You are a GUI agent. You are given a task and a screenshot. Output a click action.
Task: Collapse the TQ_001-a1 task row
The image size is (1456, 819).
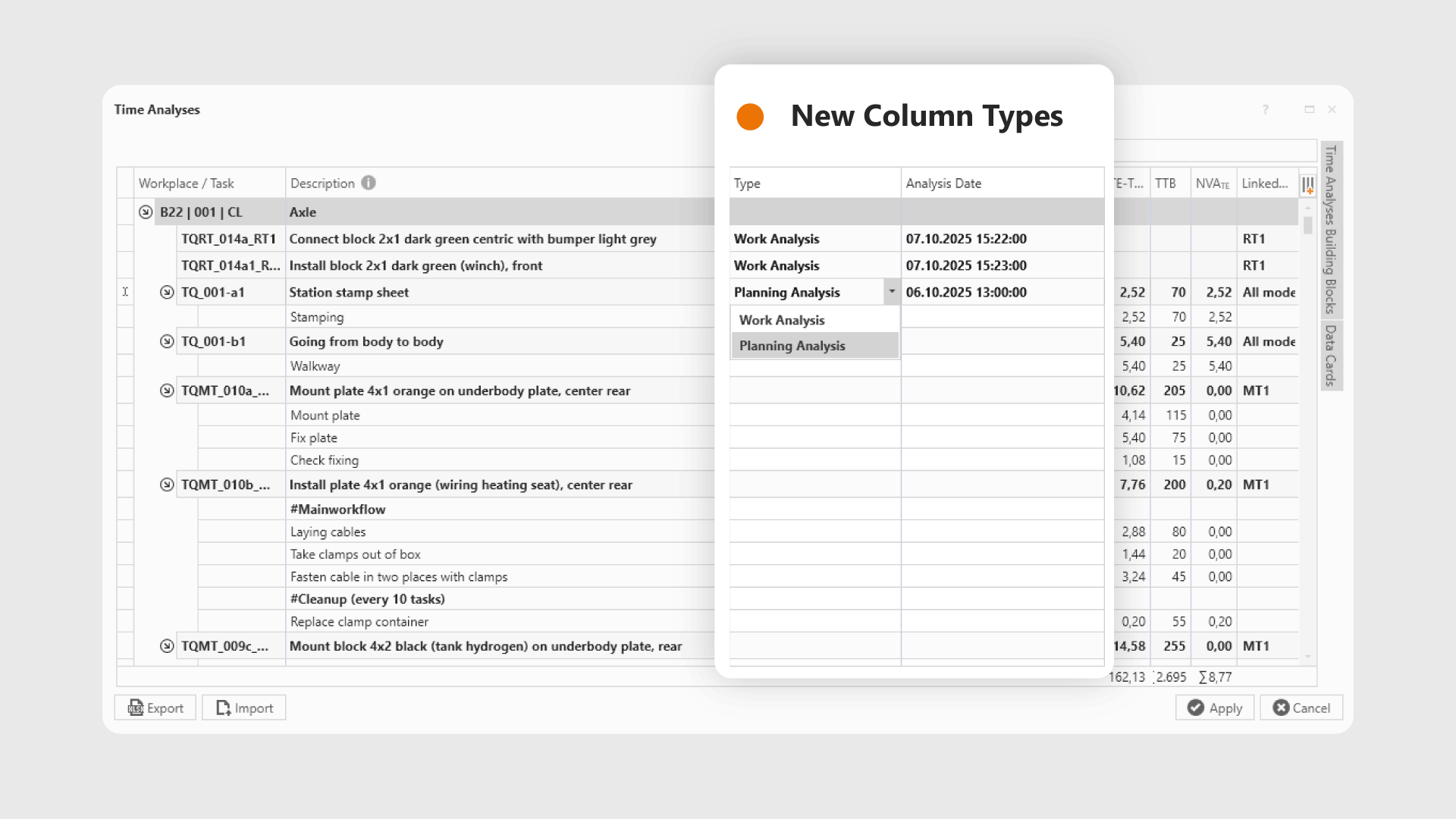167,292
